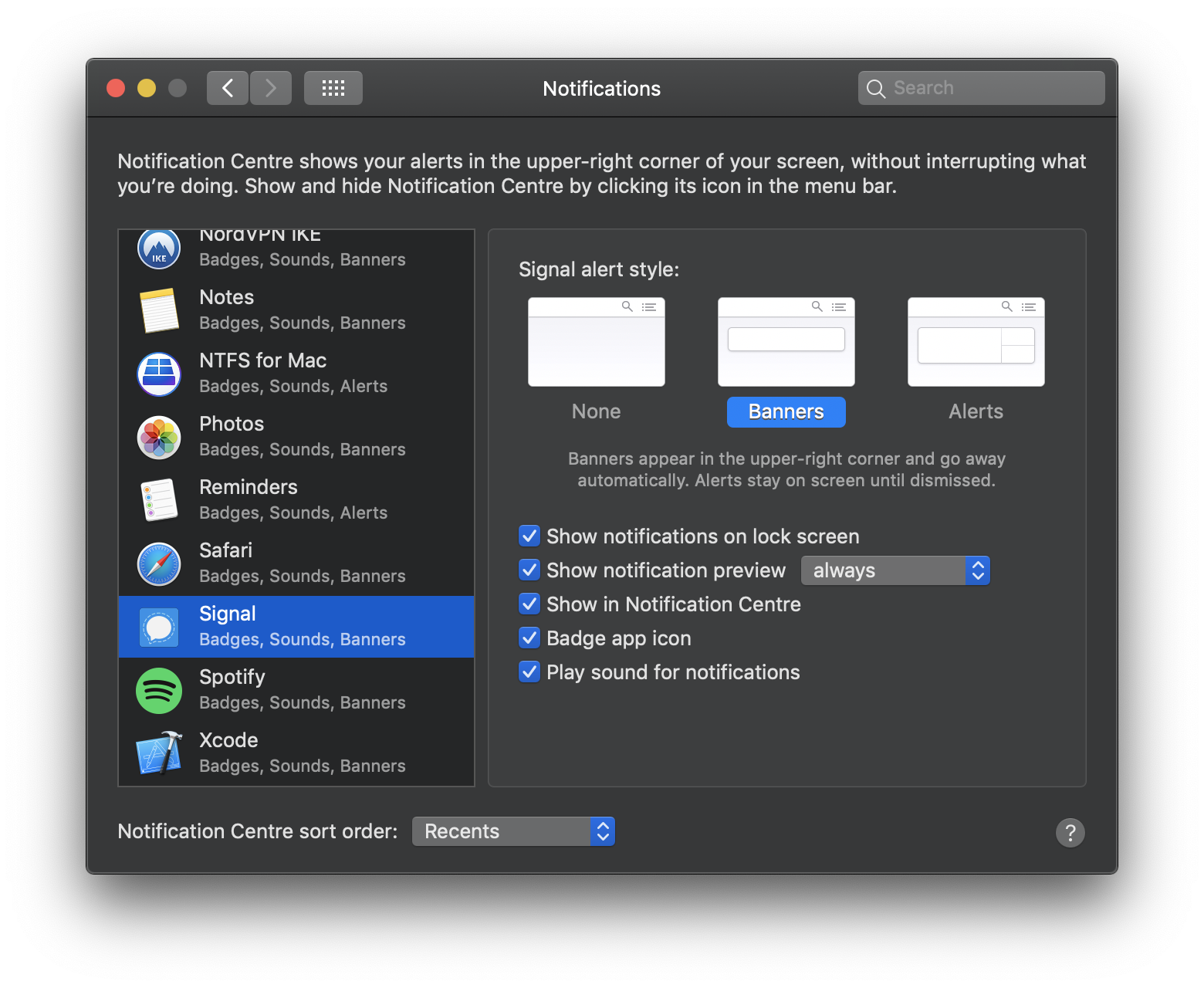
Task: Select Notes in the app list
Action: (x=296, y=310)
